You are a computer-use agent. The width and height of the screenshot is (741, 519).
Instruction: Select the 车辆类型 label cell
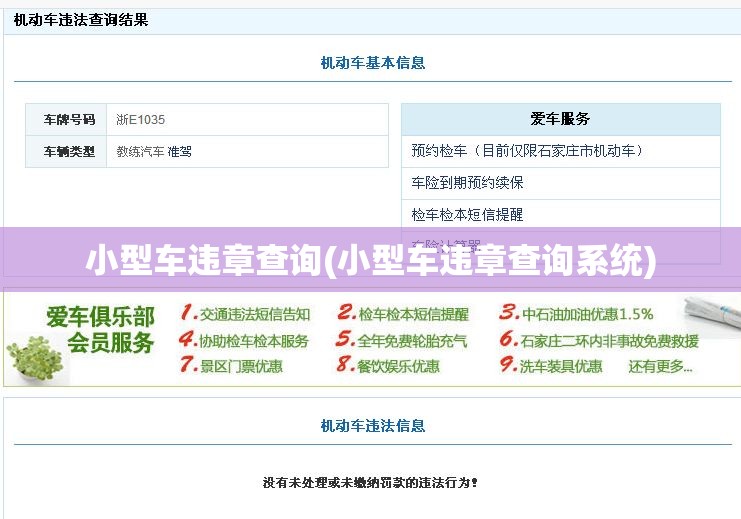(x=66, y=152)
